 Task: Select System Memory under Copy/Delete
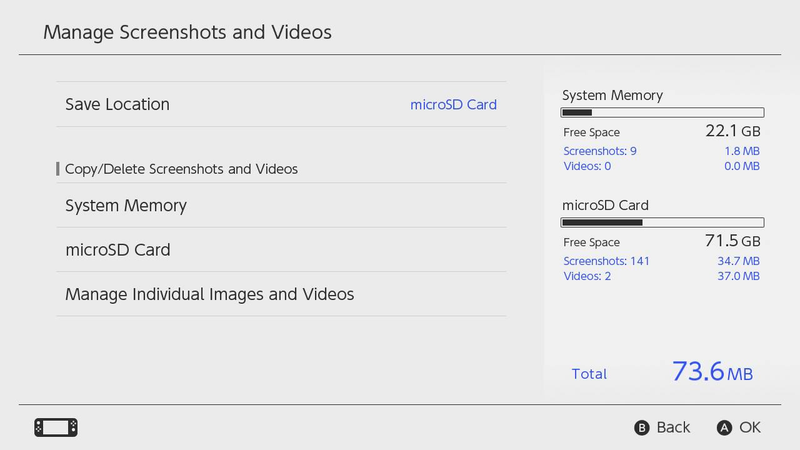pyautogui.click(x=281, y=206)
